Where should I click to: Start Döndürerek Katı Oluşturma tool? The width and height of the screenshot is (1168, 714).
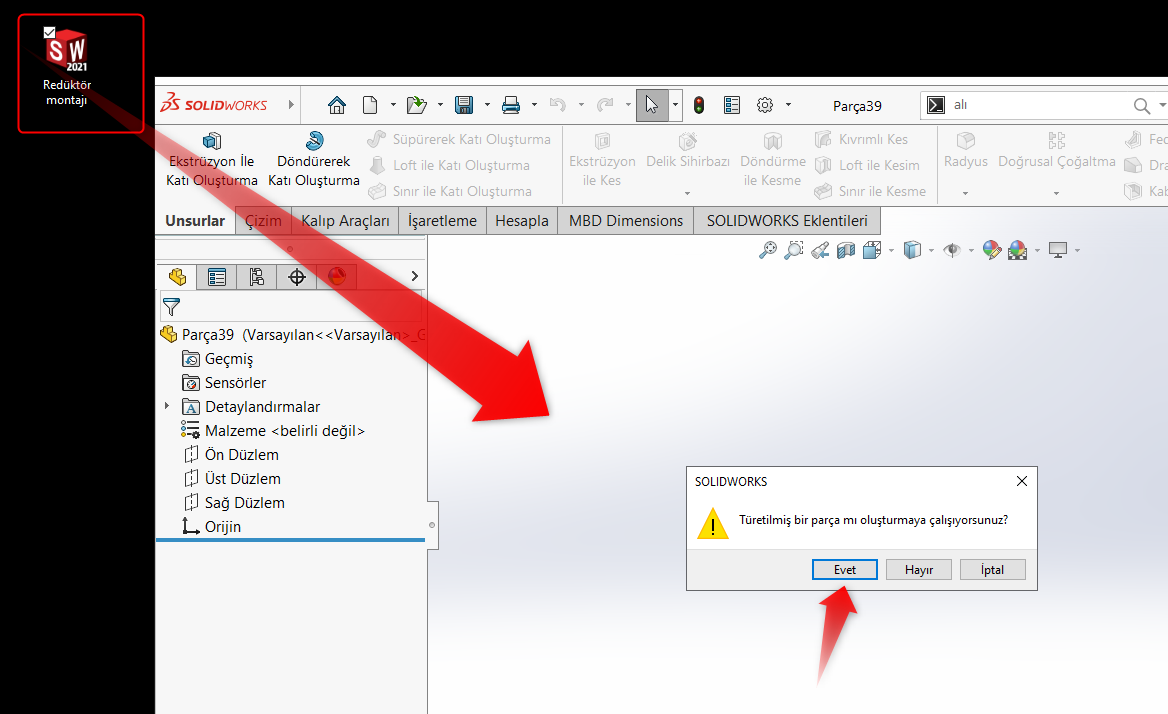(314, 159)
